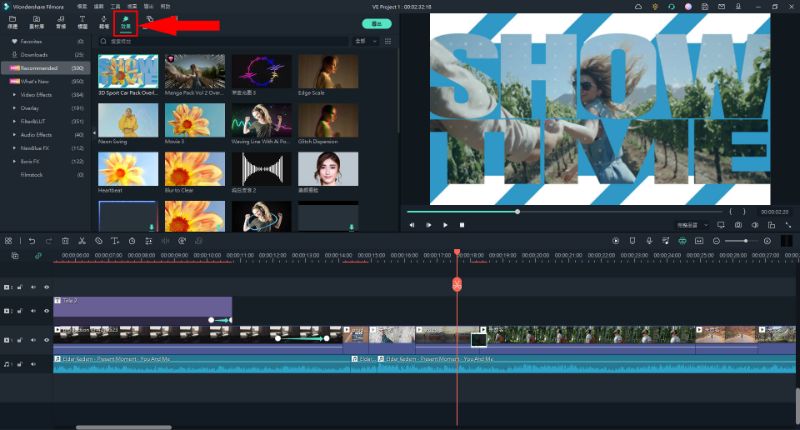Lock the Title 2 track
The width and height of the screenshot is (800, 430).
[19, 311]
